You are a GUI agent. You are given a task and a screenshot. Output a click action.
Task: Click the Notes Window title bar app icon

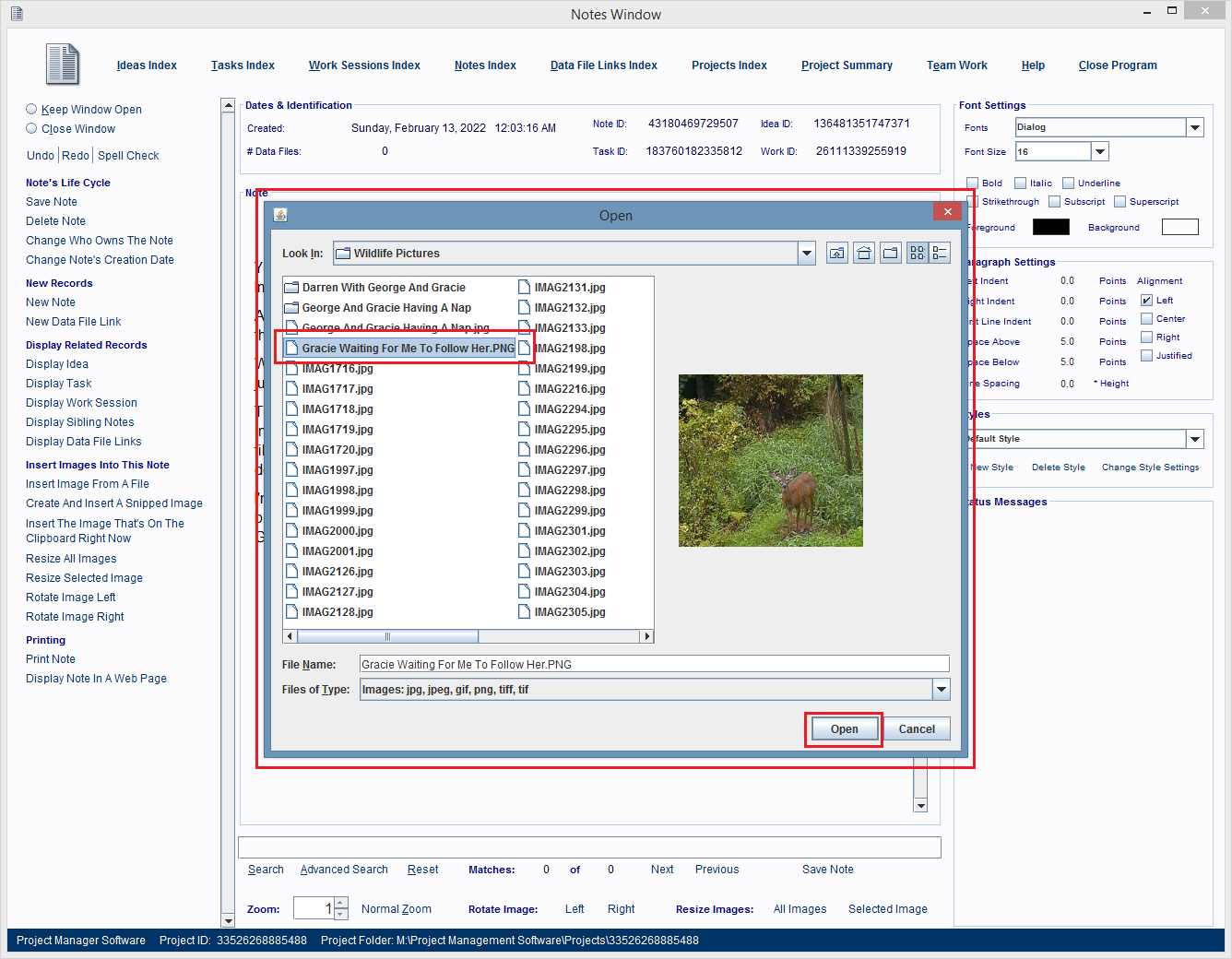coord(17,14)
